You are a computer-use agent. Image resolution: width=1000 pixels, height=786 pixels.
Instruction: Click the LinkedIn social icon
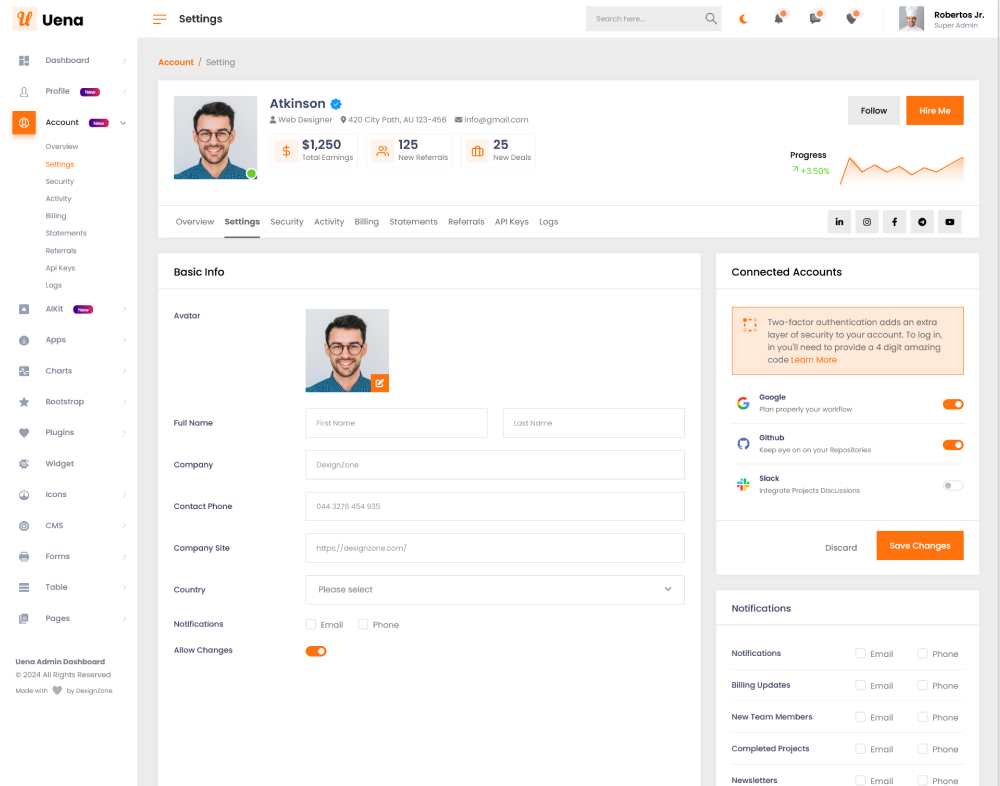pos(839,222)
